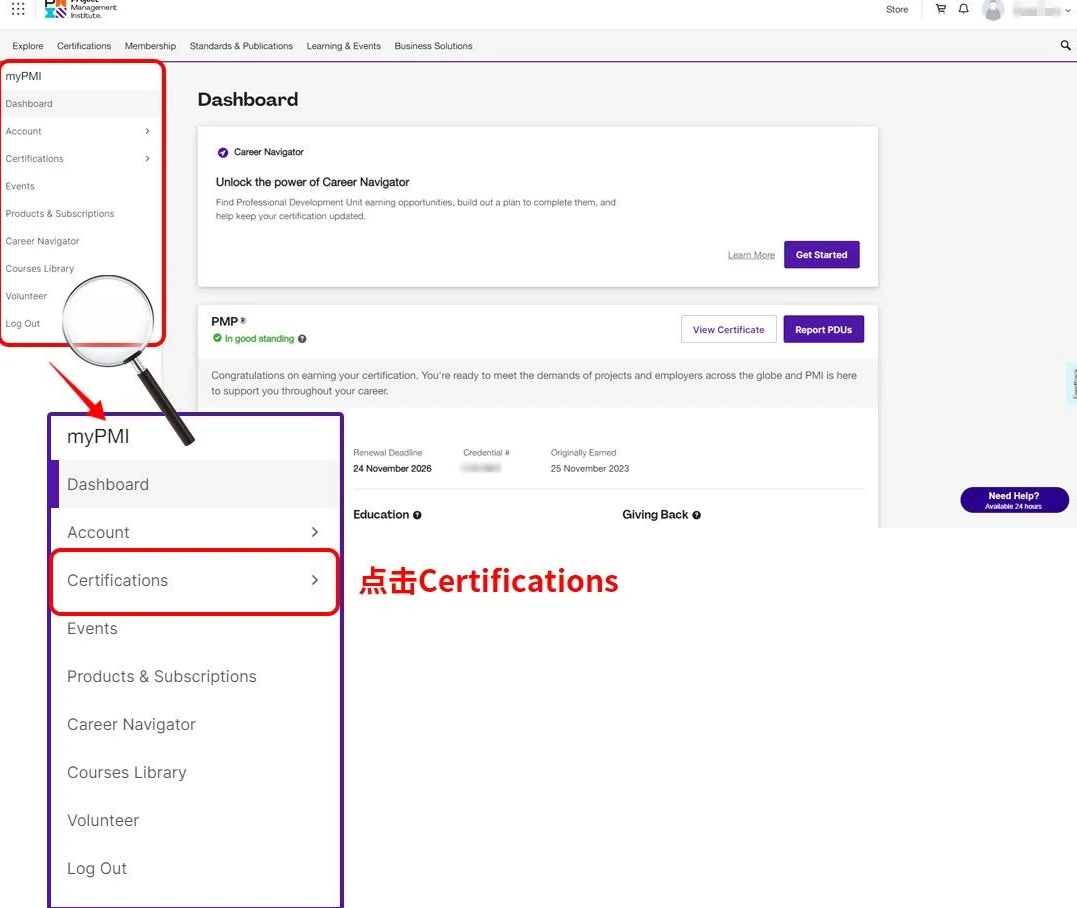Viewport: 1077px width, 908px height.
Task: Click the 24 November 2026 renewal date
Action: click(x=392, y=468)
